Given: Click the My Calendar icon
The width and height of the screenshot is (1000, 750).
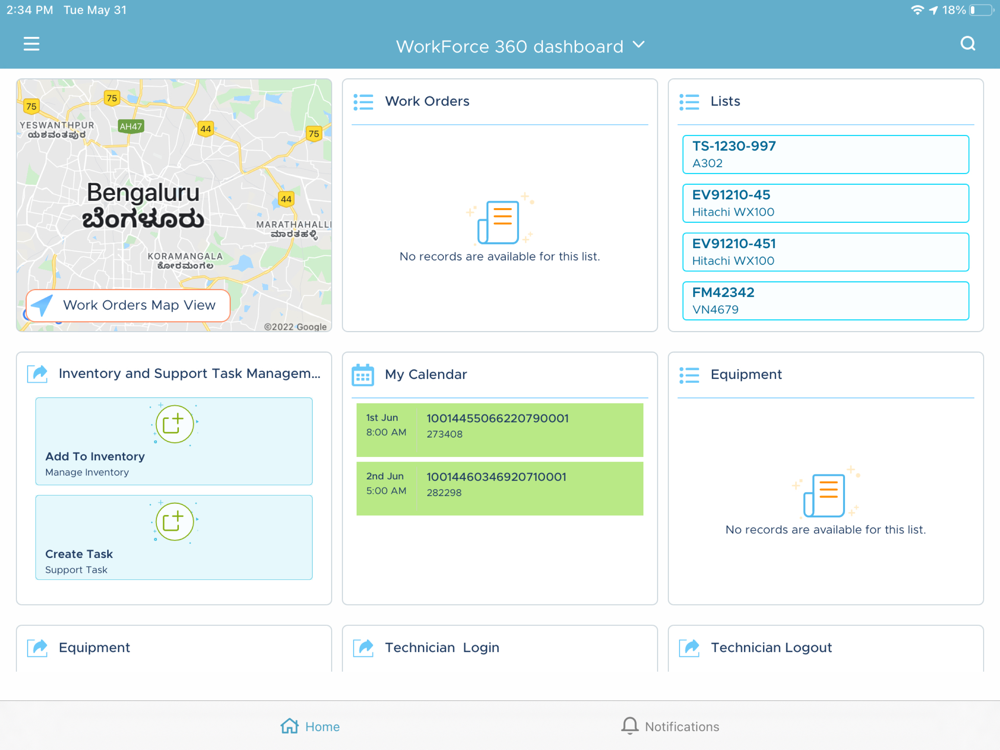Looking at the screenshot, I should point(363,375).
